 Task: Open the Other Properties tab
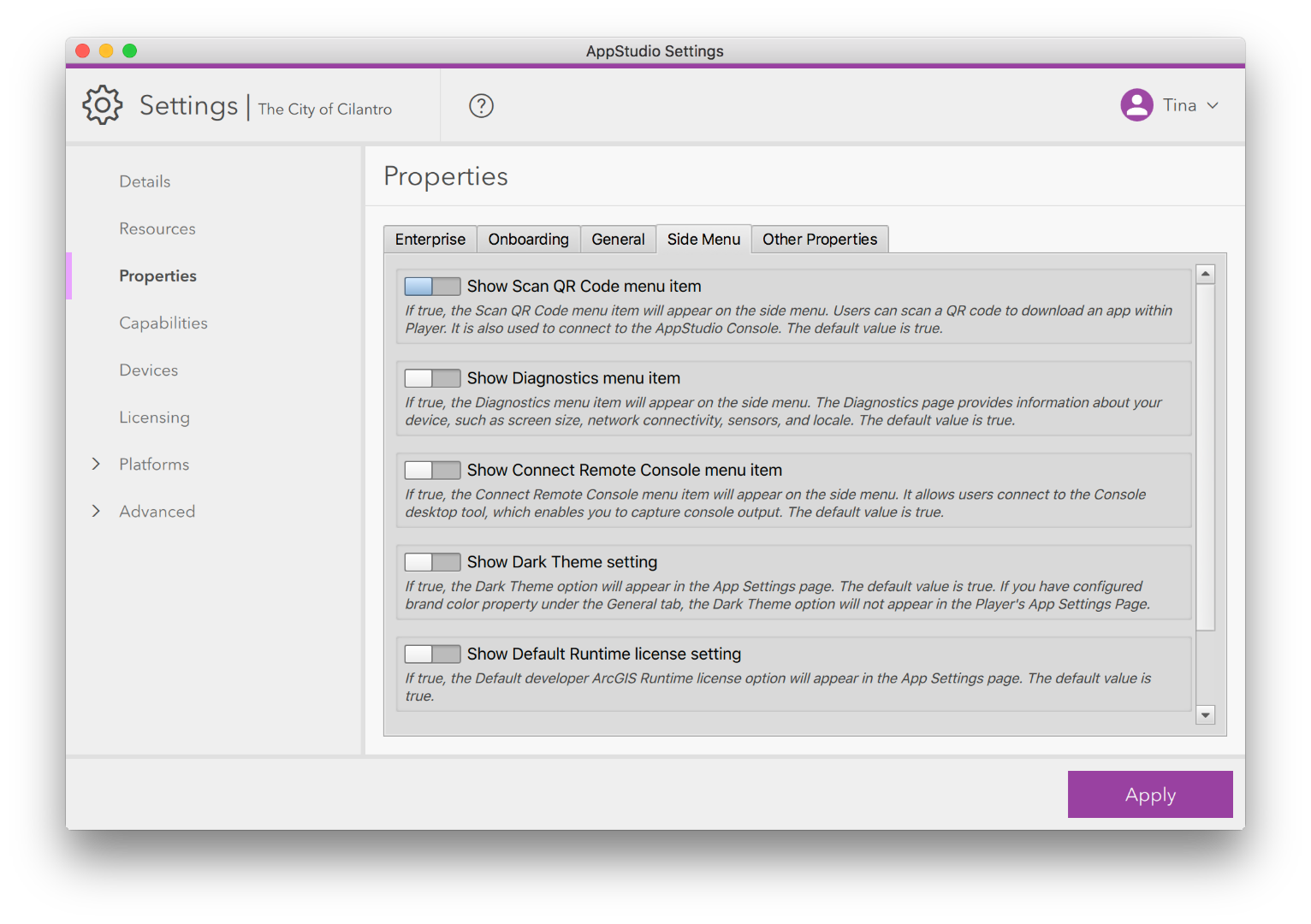(x=820, y=240)
